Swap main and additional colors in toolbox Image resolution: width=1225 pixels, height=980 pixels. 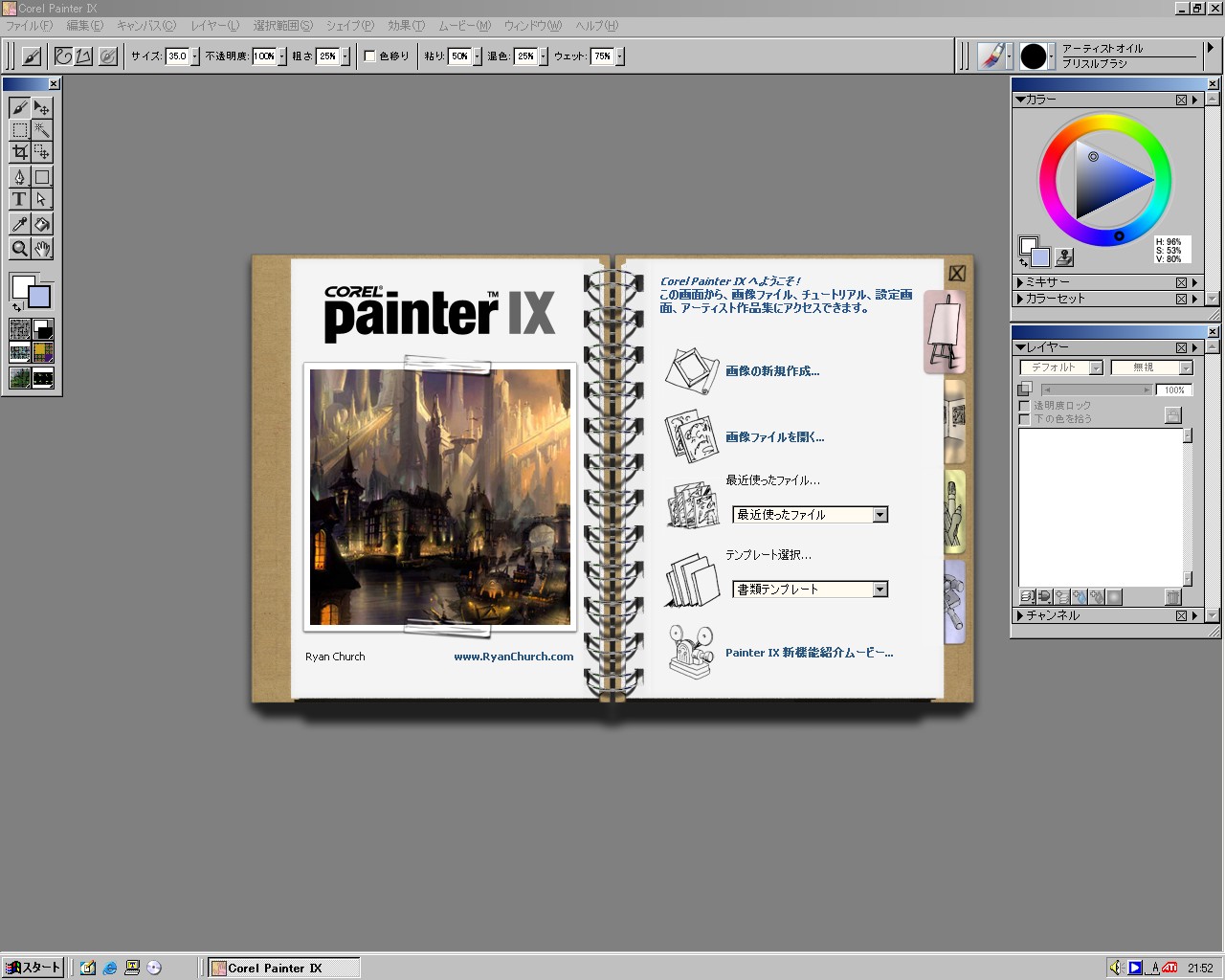point(16,307)
